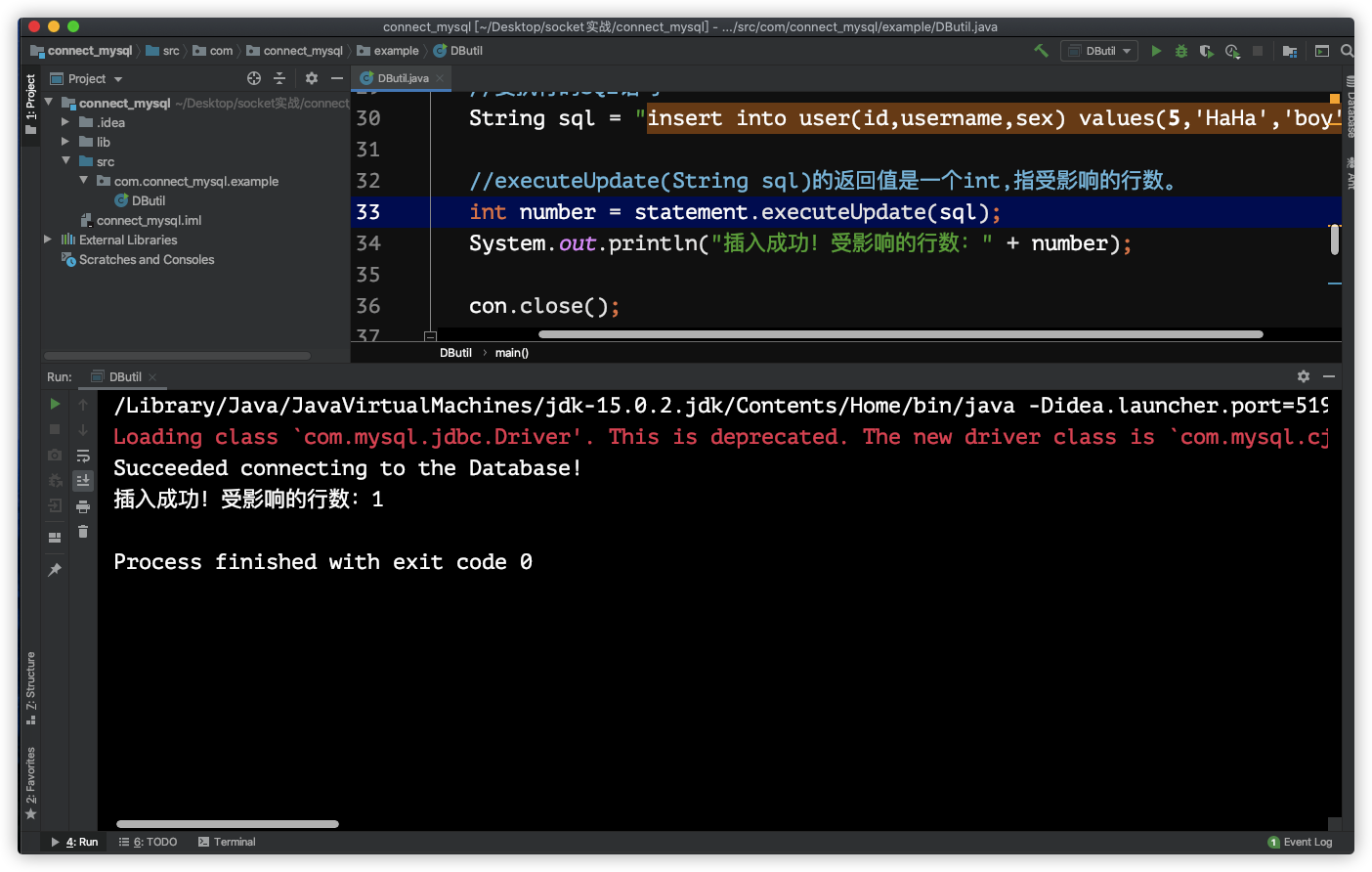Viewport: 1372px width, 872px height.
Task: Collapse the connect_mysql root folder
Action: pos(49,102)
